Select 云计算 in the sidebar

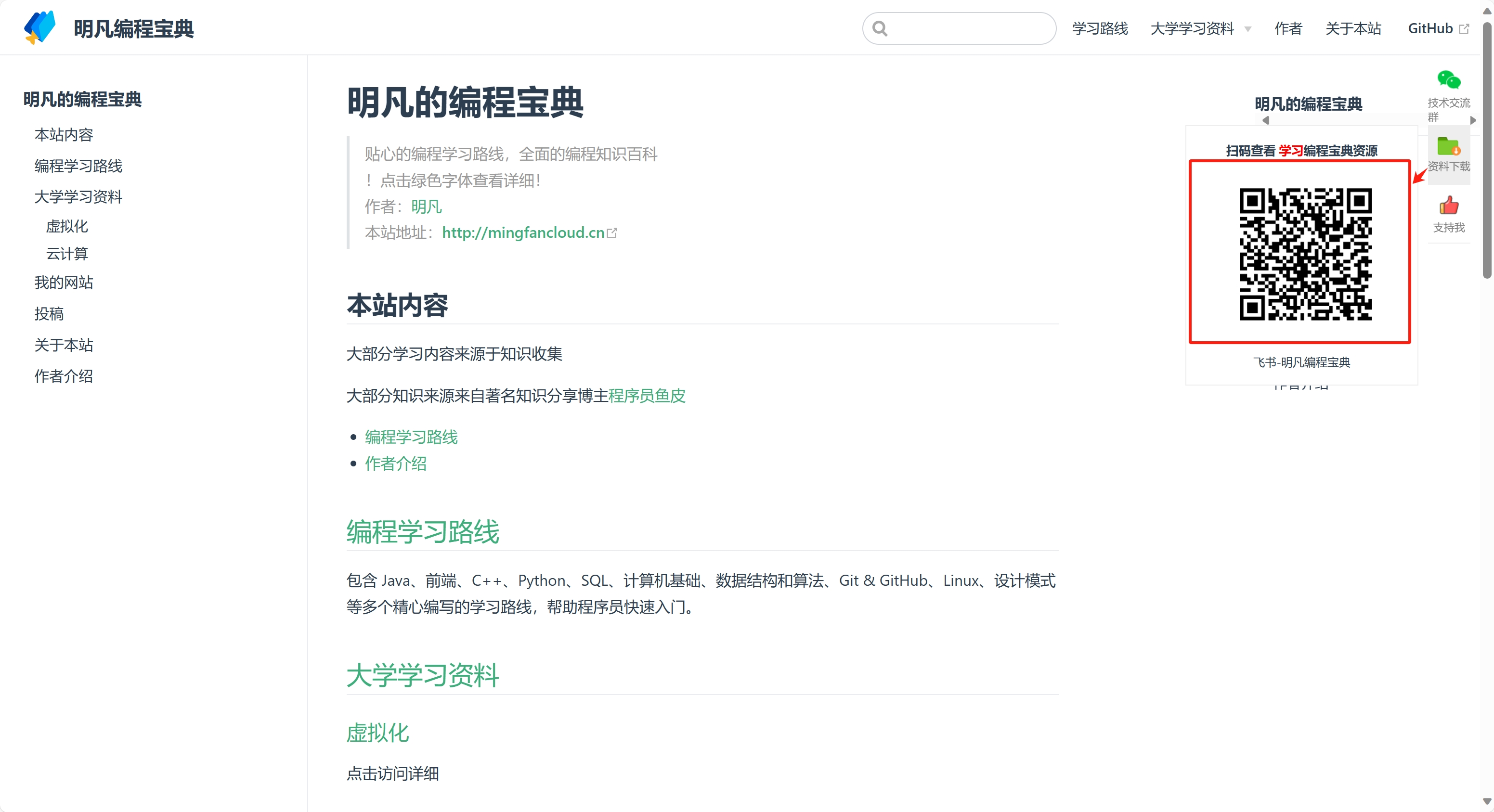tap(67, 254)
